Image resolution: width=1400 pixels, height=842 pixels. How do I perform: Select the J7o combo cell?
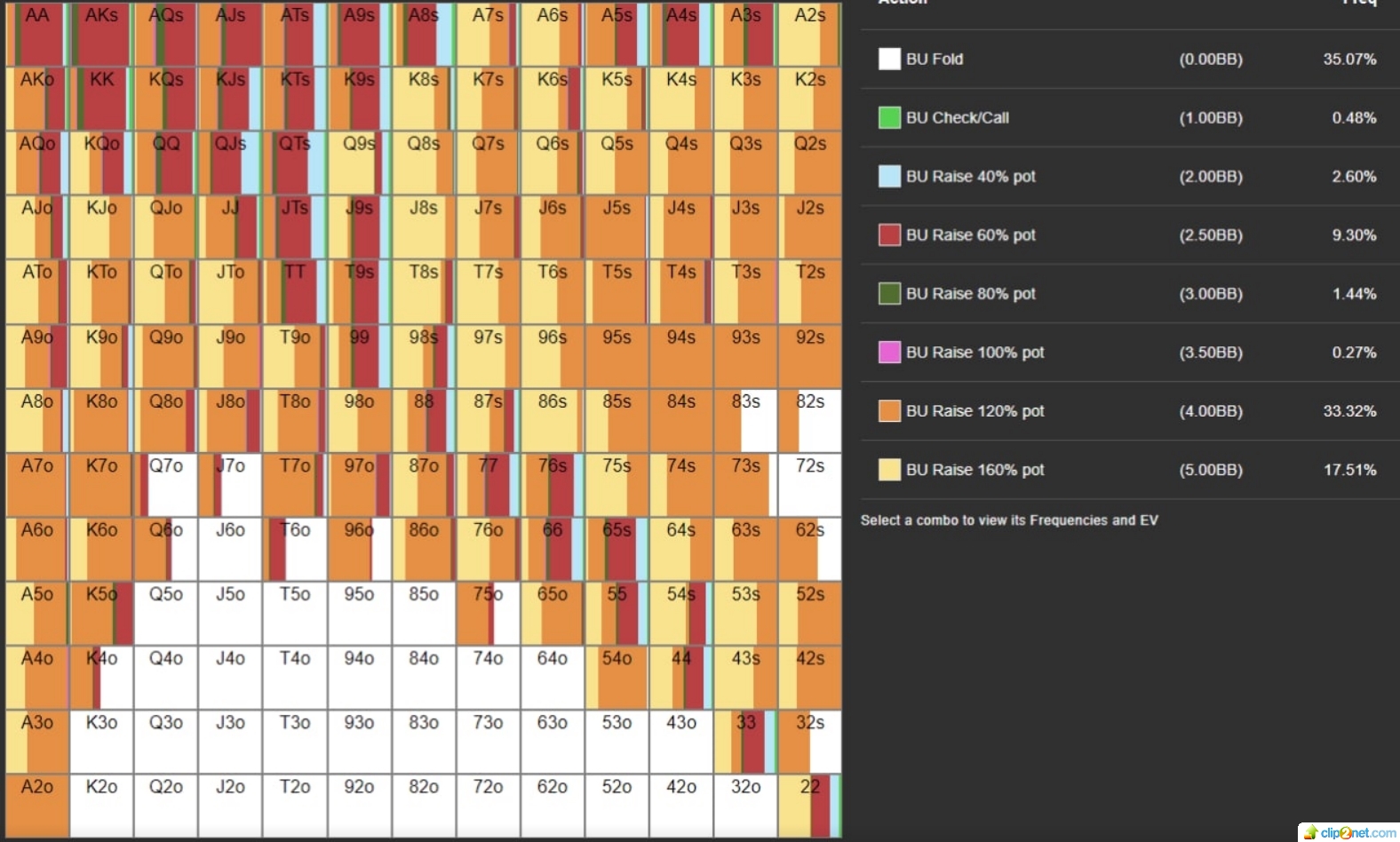point(230,484)
